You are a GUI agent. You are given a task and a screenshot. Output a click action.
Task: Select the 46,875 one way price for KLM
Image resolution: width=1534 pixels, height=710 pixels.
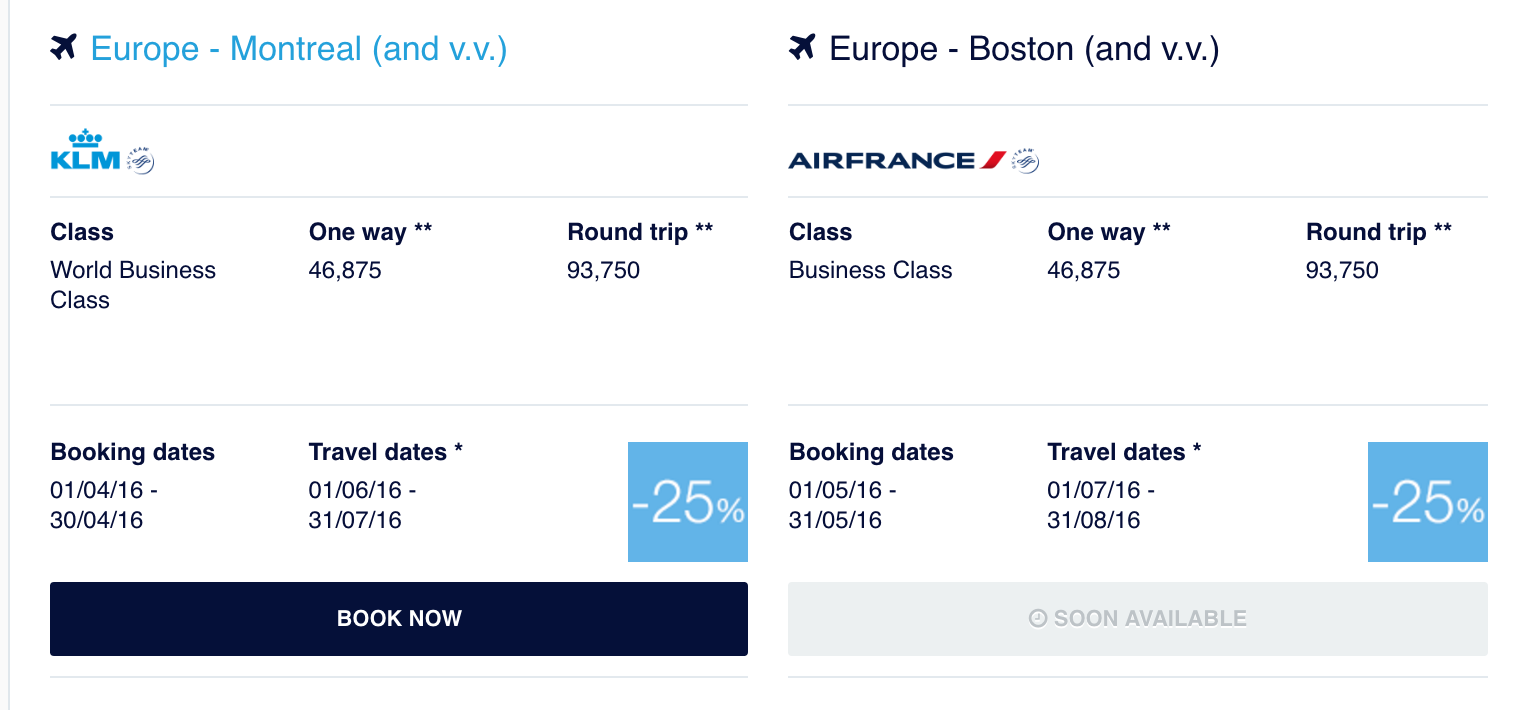(345, 270)
